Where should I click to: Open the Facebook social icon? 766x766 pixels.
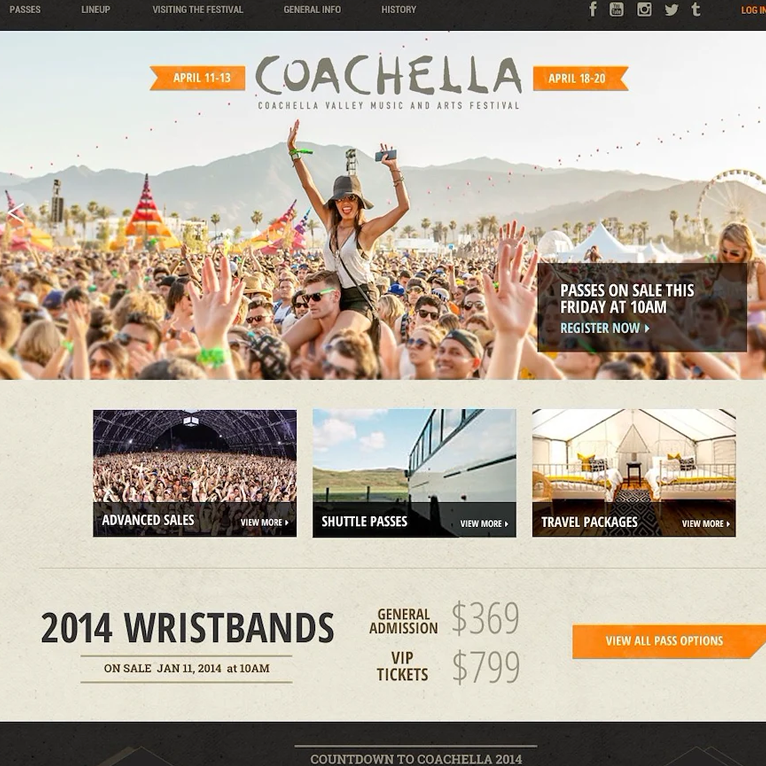(x=593, y=9)
